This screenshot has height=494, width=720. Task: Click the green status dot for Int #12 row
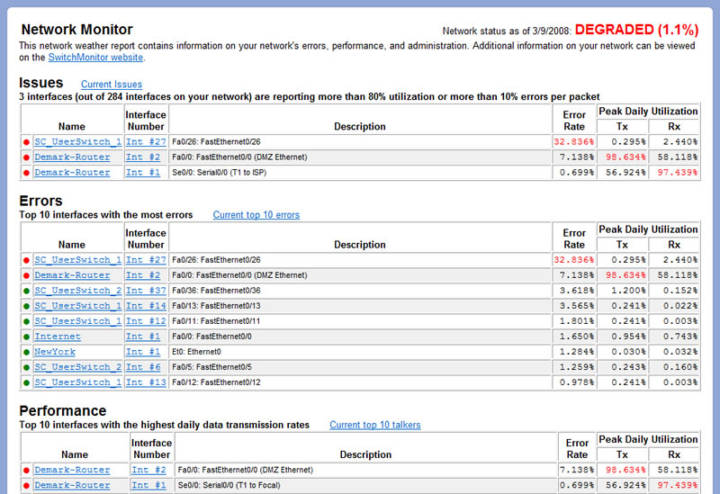tap(26, 321)
